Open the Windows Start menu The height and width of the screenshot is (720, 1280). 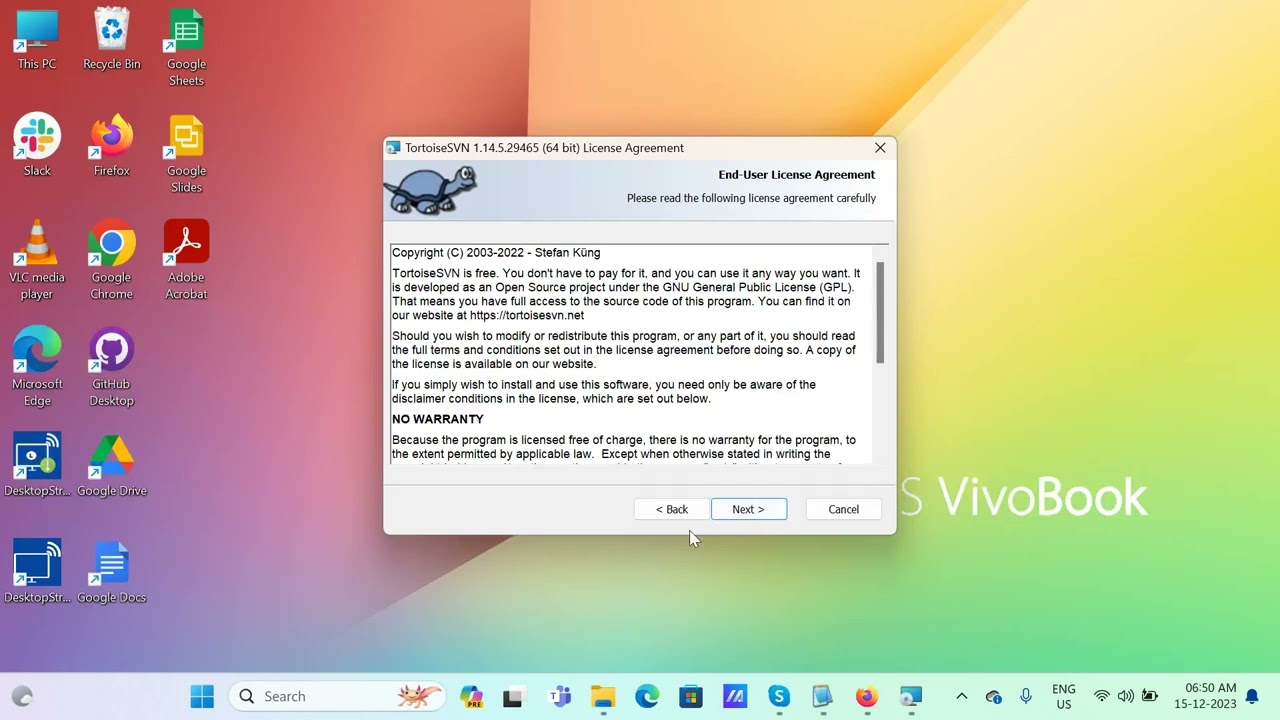point(202,696)
